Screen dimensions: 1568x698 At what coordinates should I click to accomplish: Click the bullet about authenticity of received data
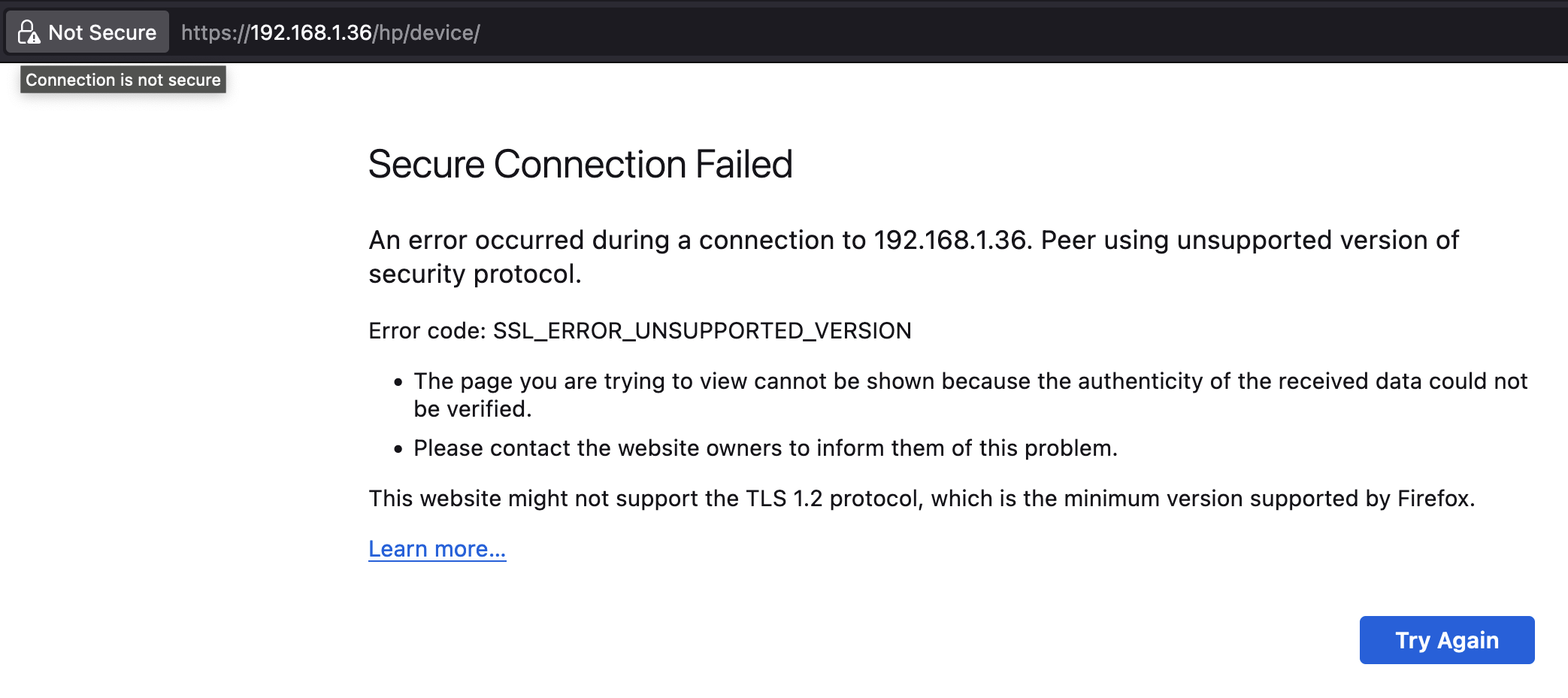point(970,381)
